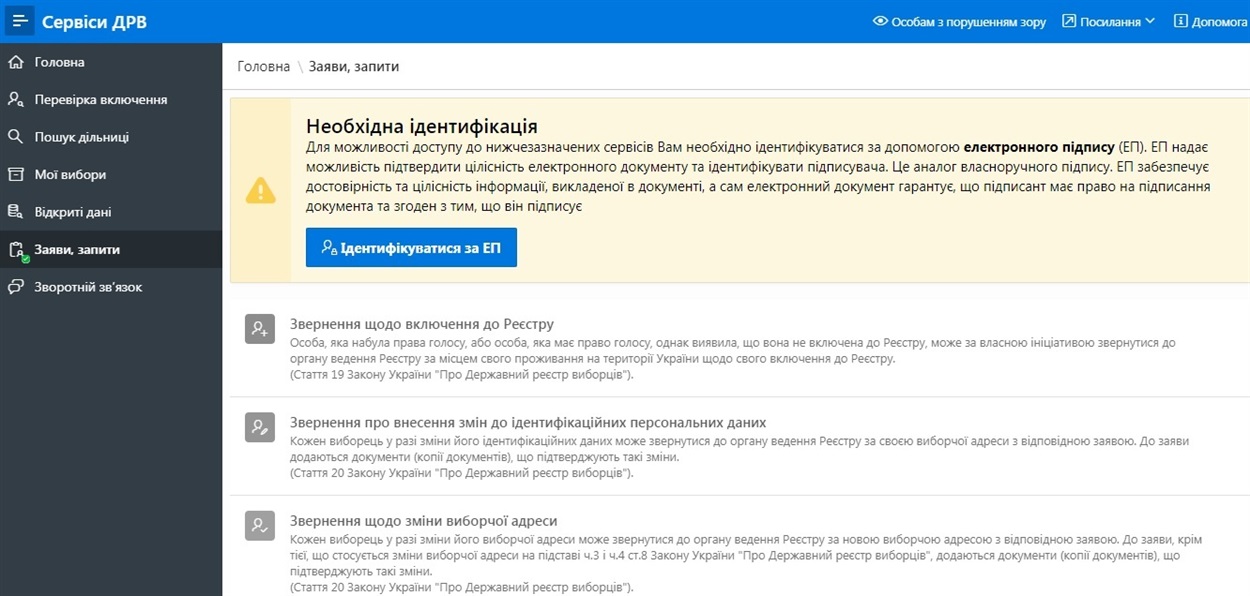This screenshot has height=596, width=1250.
Task: Open Відкриті дані menu item
Action: 111,212
